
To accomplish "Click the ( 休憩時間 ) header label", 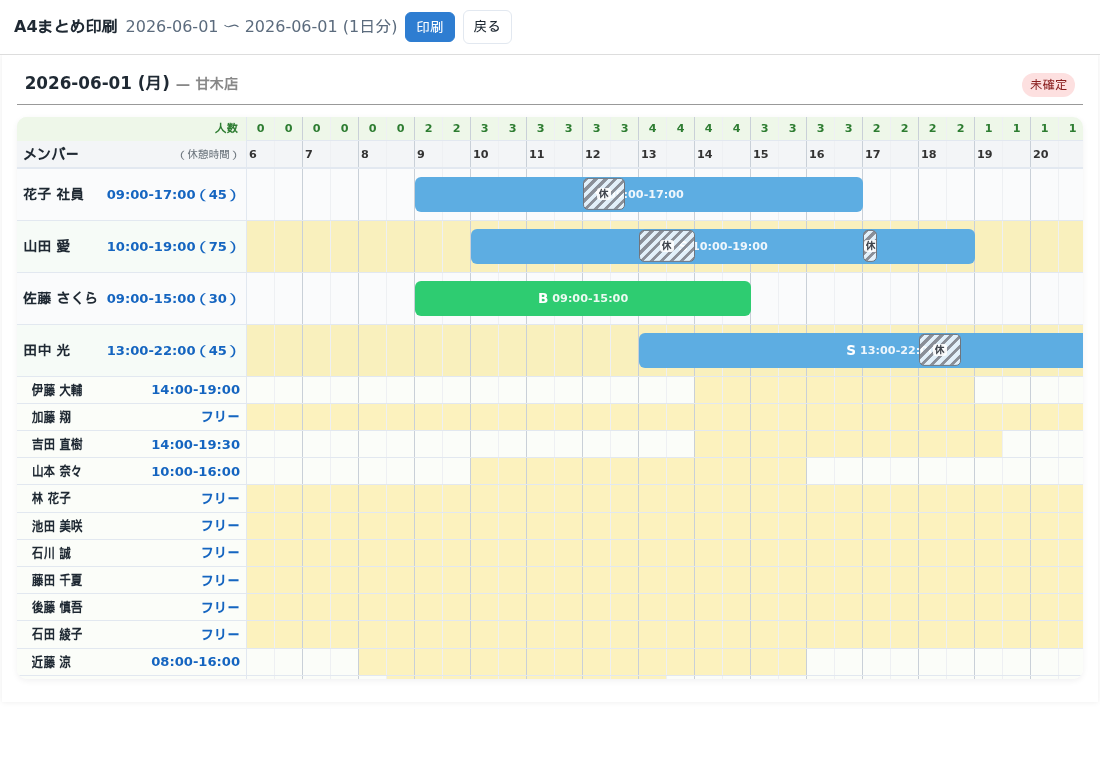I will (208, 154).
